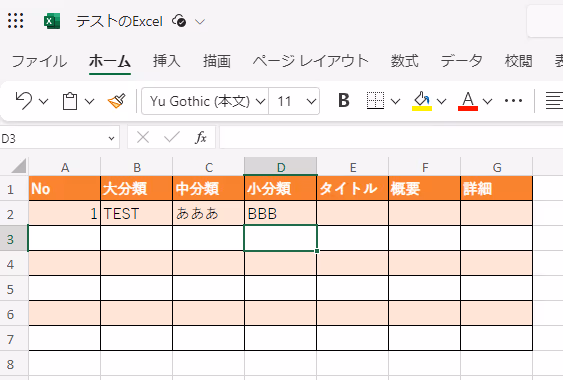
Task: Select the Format Painter brush
Action: pos(117,101)
